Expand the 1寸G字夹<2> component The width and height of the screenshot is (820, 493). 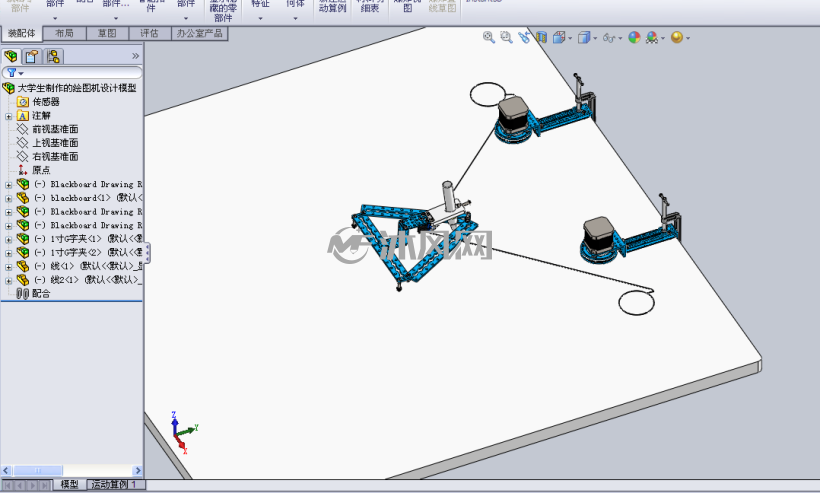point(8,253)
